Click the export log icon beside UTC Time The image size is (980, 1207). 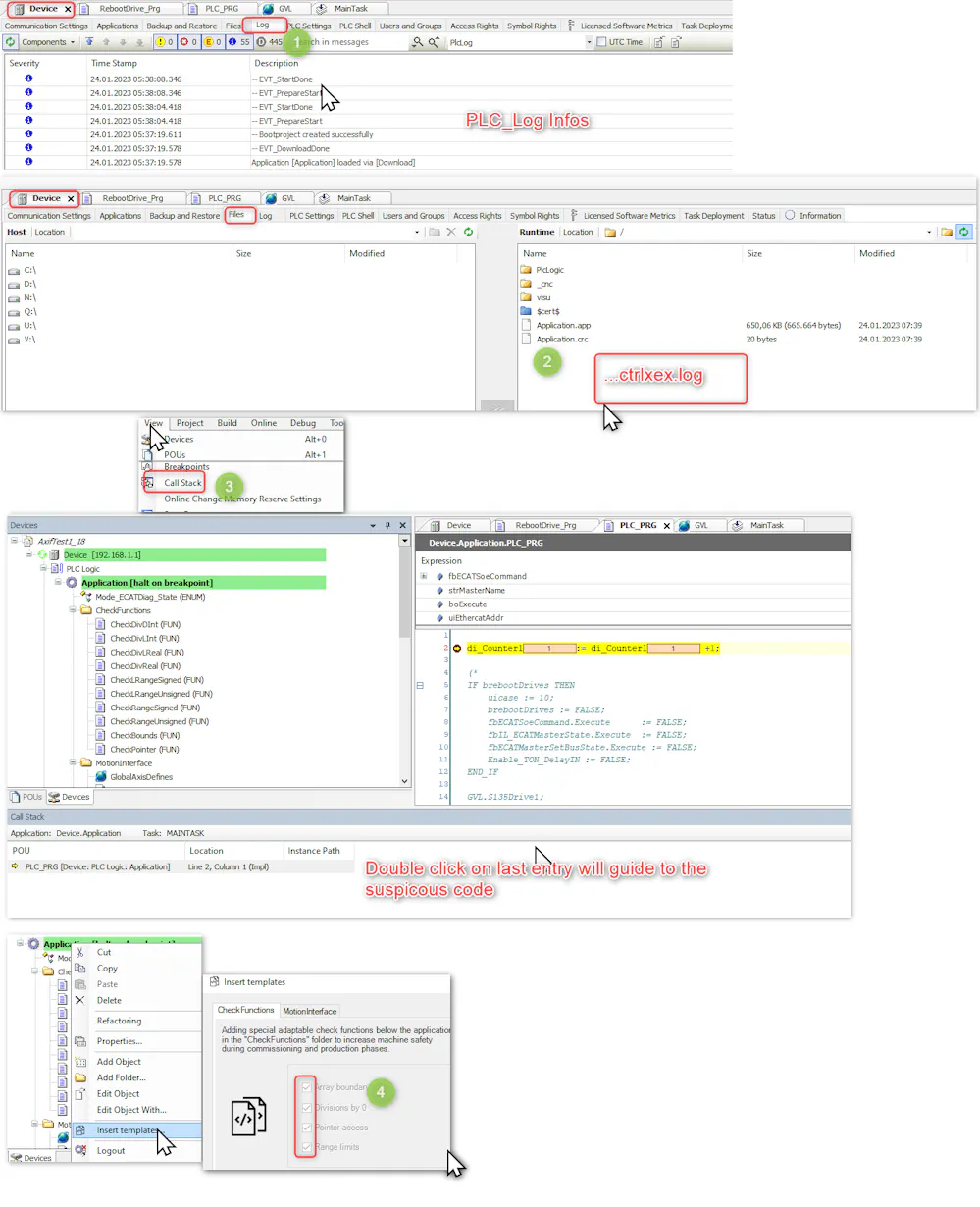(x=659, y=42)
